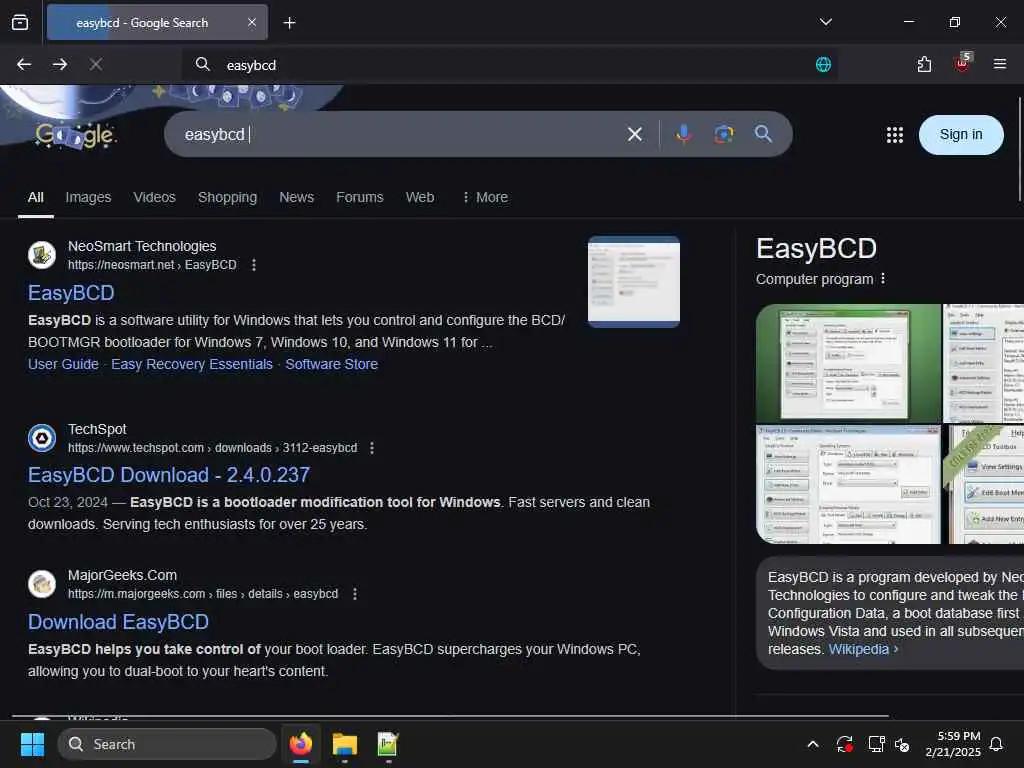Open File Explorer from taskbar
The width and height of the screenshot is (1024, 768).
pyautogui.click(x=344, y=744)
